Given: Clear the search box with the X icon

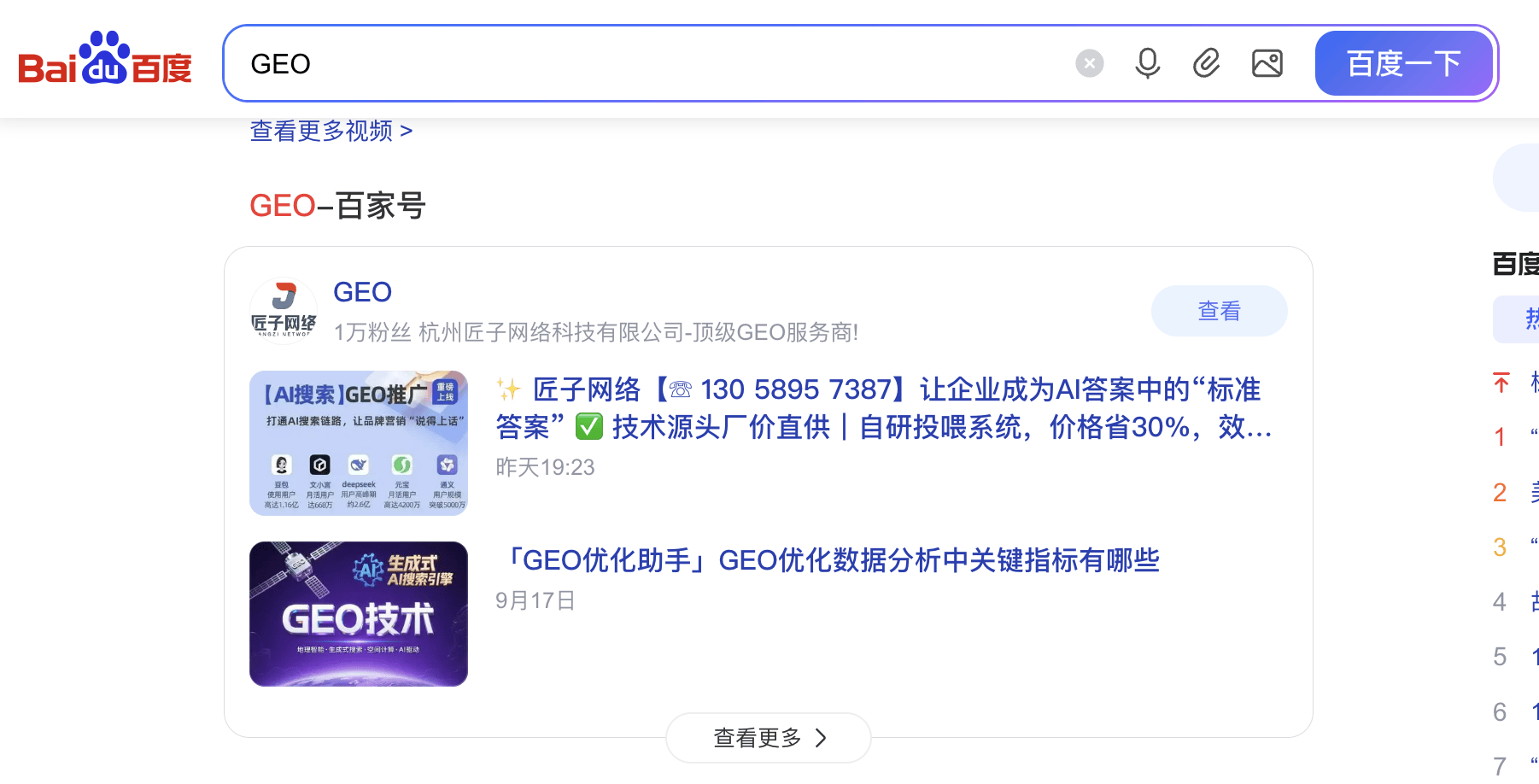Looking at the screenshot, I should coord(1089,63).
